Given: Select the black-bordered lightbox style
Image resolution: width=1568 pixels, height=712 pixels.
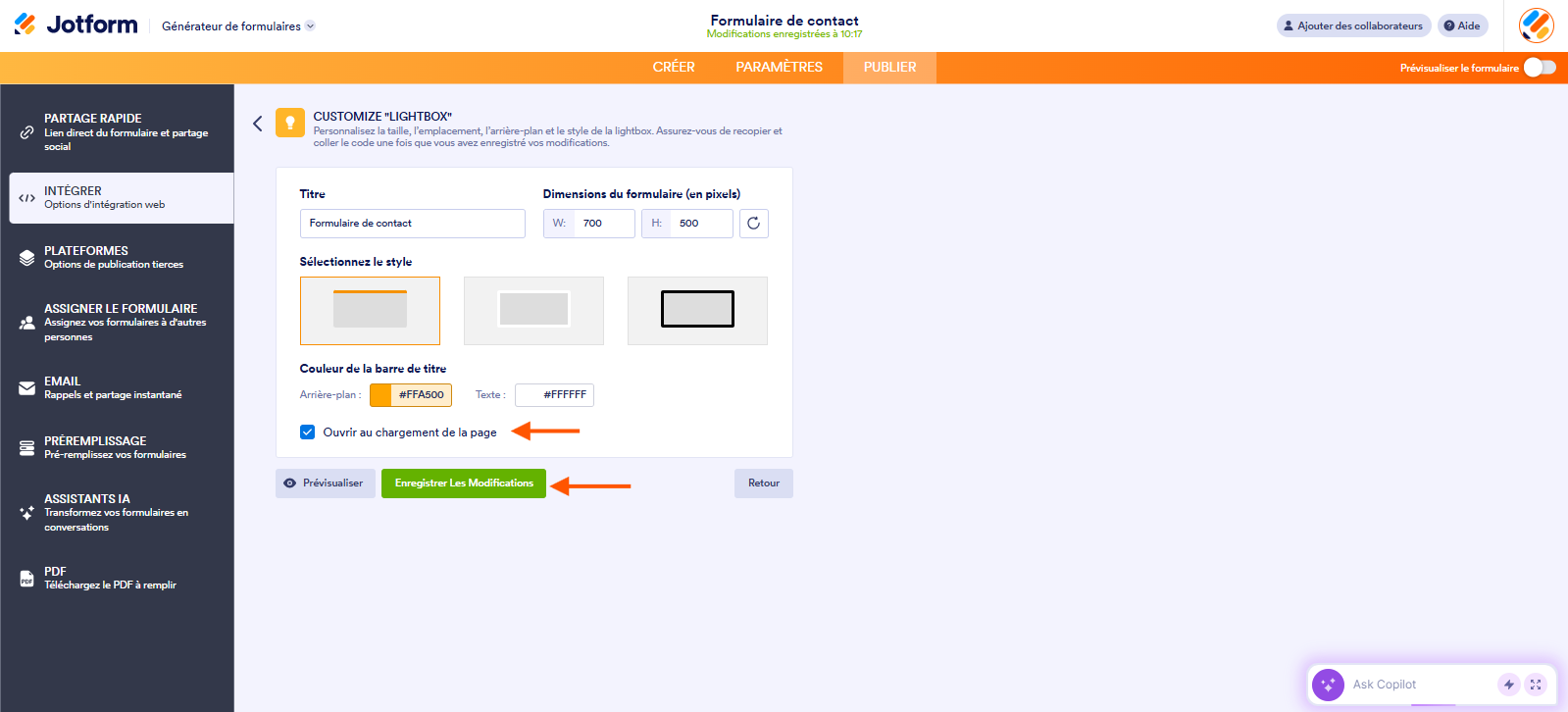Looking at the screenshot, I should click(x=697, y=311).
